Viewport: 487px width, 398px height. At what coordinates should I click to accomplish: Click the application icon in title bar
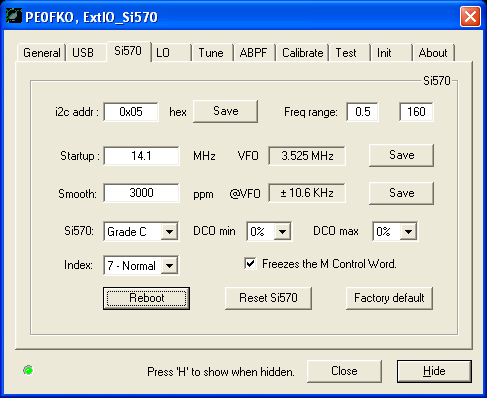tap(14, 16)
